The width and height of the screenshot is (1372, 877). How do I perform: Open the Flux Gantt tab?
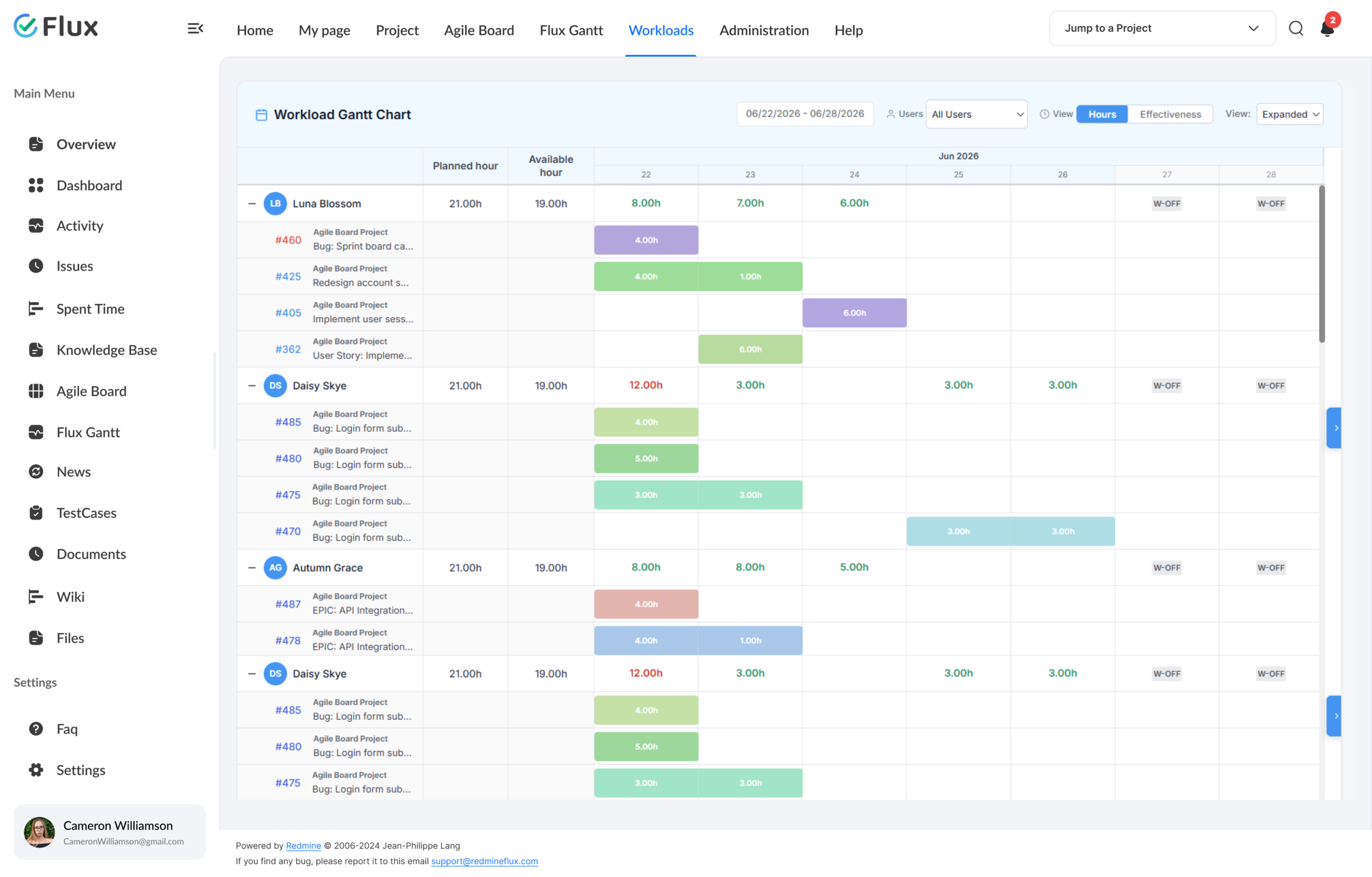(x=571, y=29)
